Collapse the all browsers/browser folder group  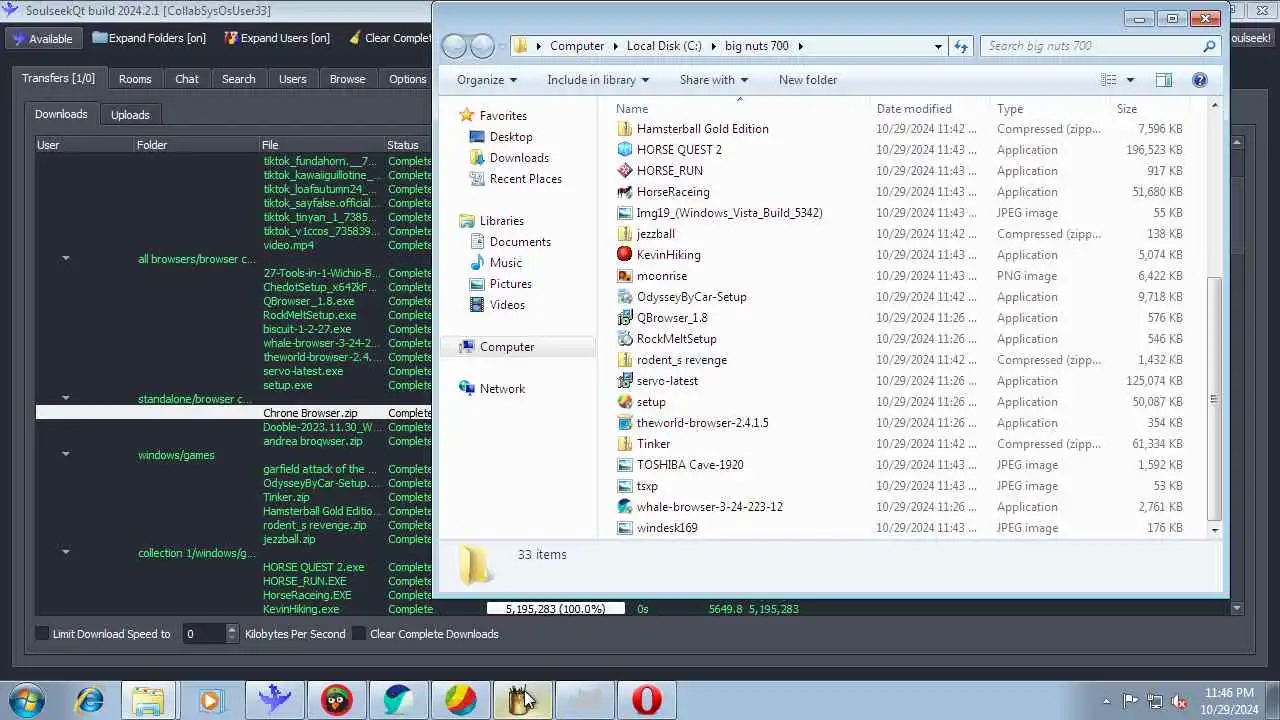pos(66,259)
